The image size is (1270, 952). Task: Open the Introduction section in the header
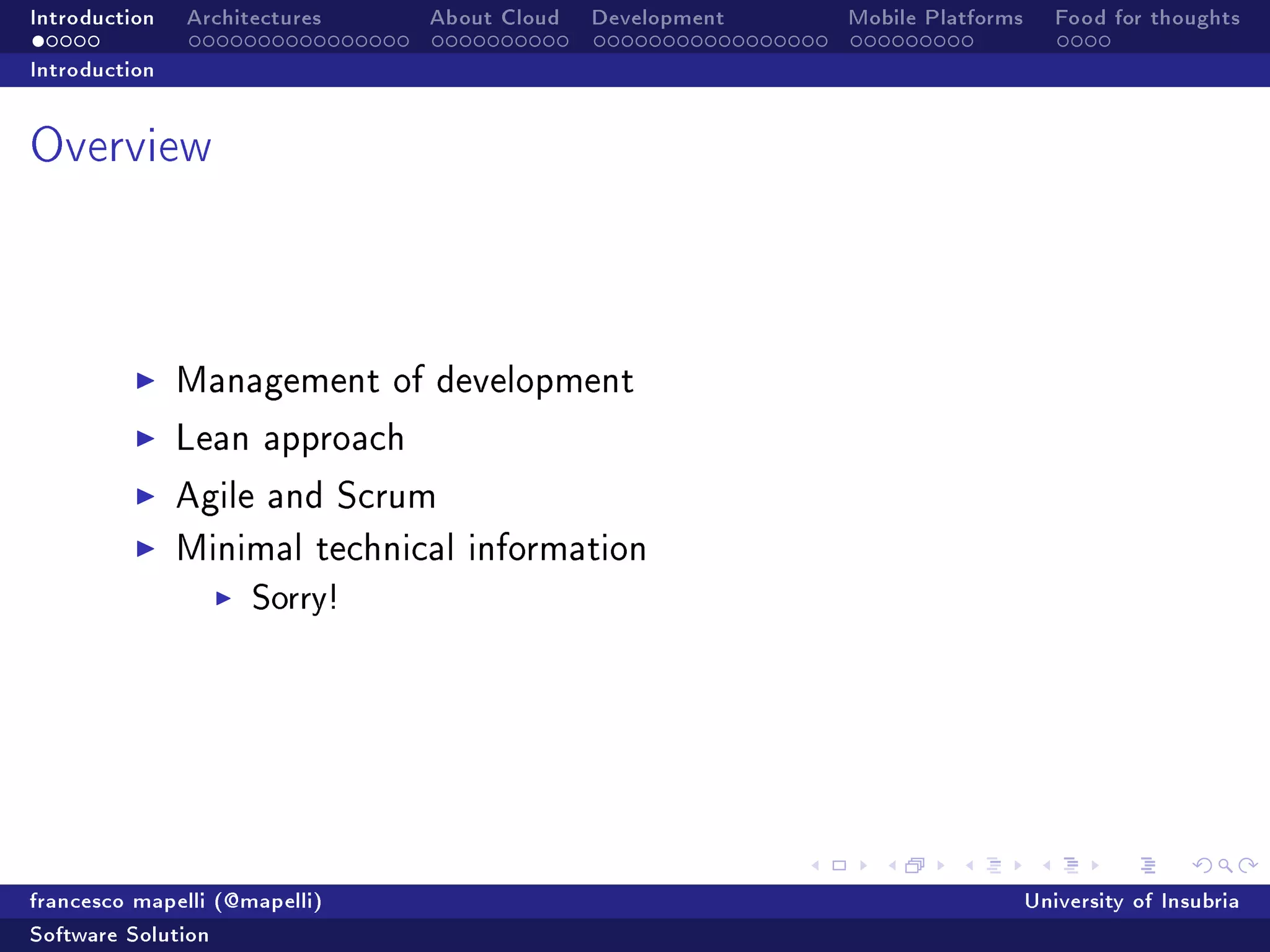tap(92, 18)
